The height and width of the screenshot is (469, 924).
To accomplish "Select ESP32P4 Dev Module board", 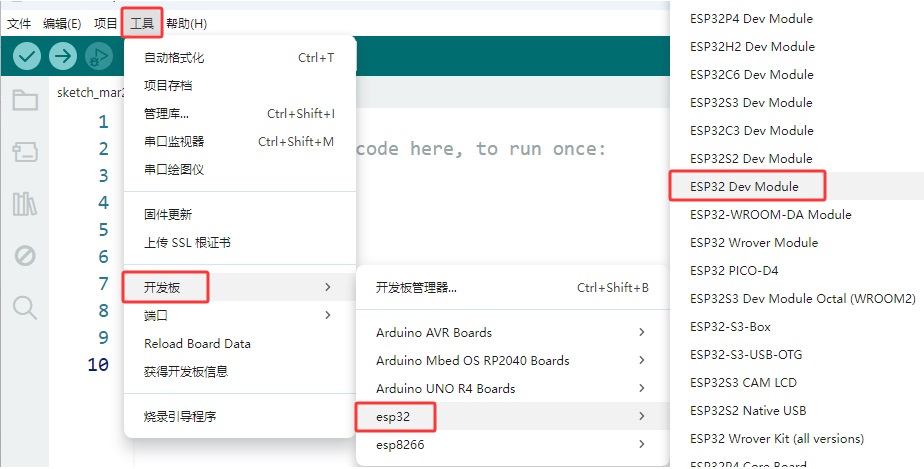I will [797, 19].
